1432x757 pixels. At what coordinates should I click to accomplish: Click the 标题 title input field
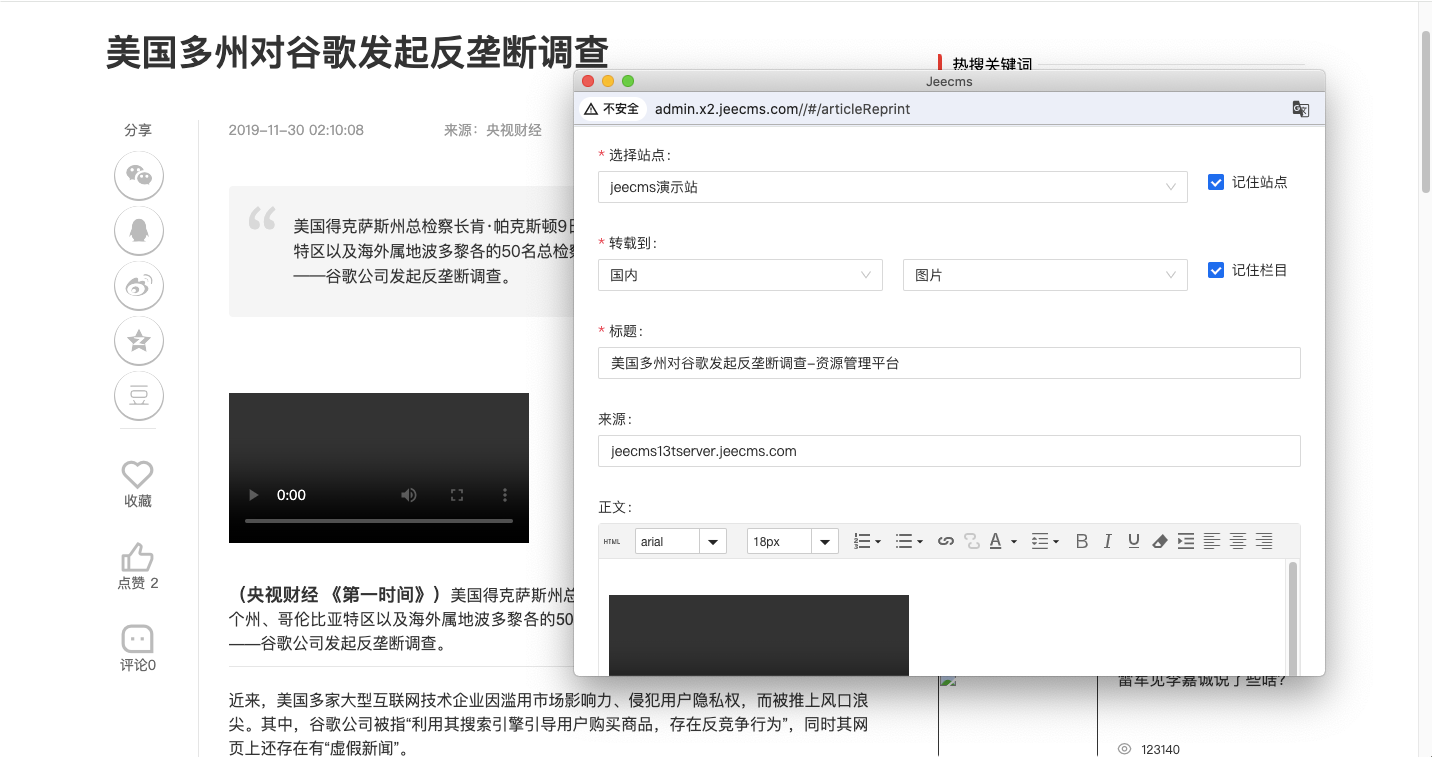(x=948, y=363)
